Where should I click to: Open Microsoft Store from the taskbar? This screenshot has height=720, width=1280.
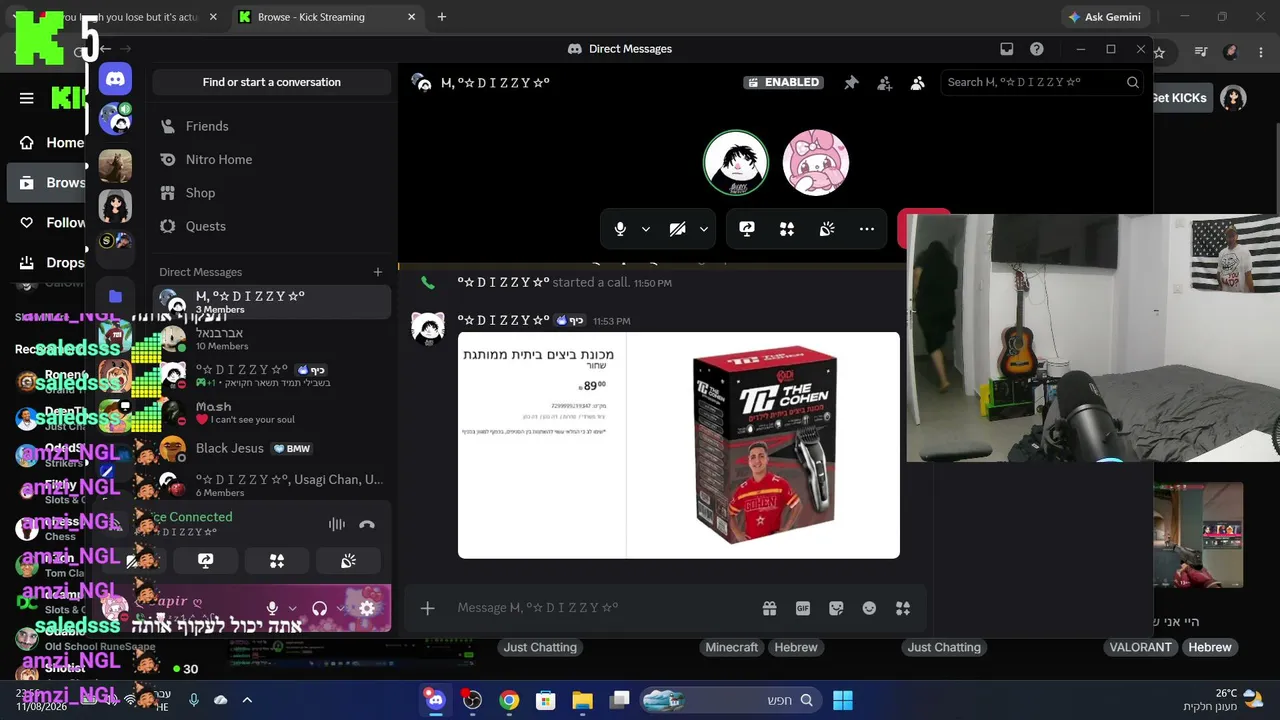click(545, 700)
